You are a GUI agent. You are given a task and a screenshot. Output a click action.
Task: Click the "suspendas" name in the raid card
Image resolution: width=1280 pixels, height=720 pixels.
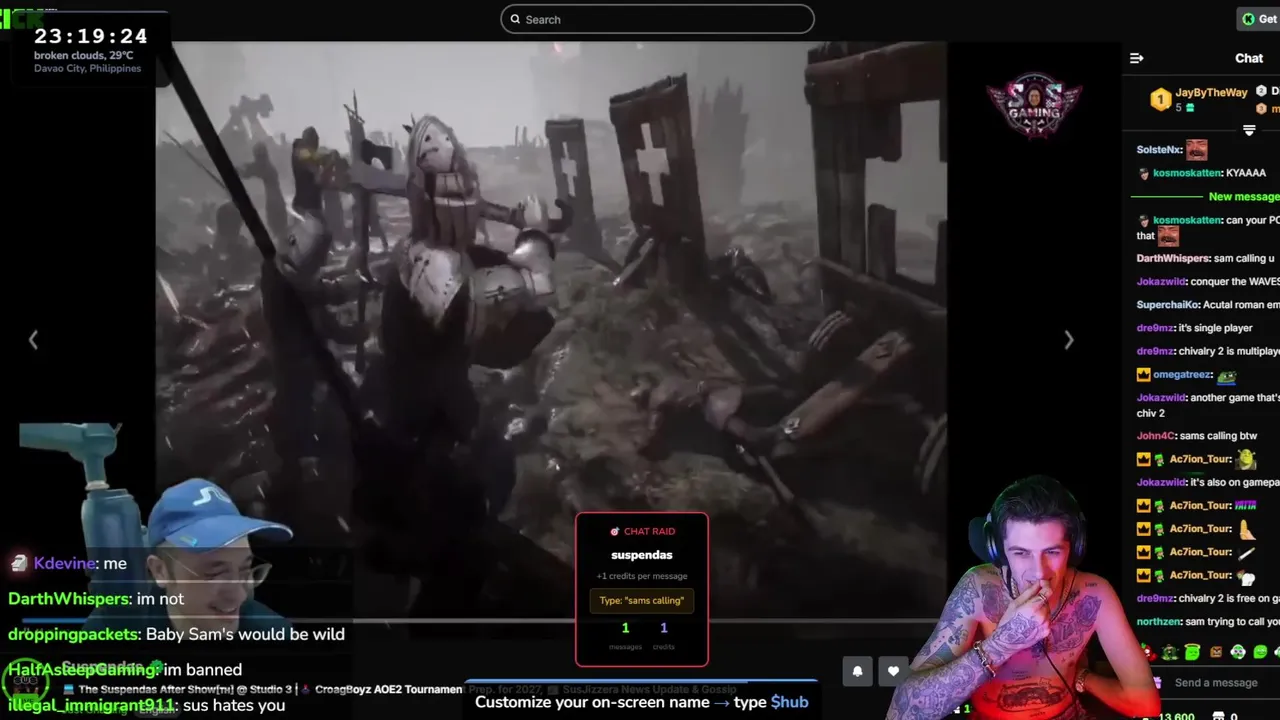641,555
